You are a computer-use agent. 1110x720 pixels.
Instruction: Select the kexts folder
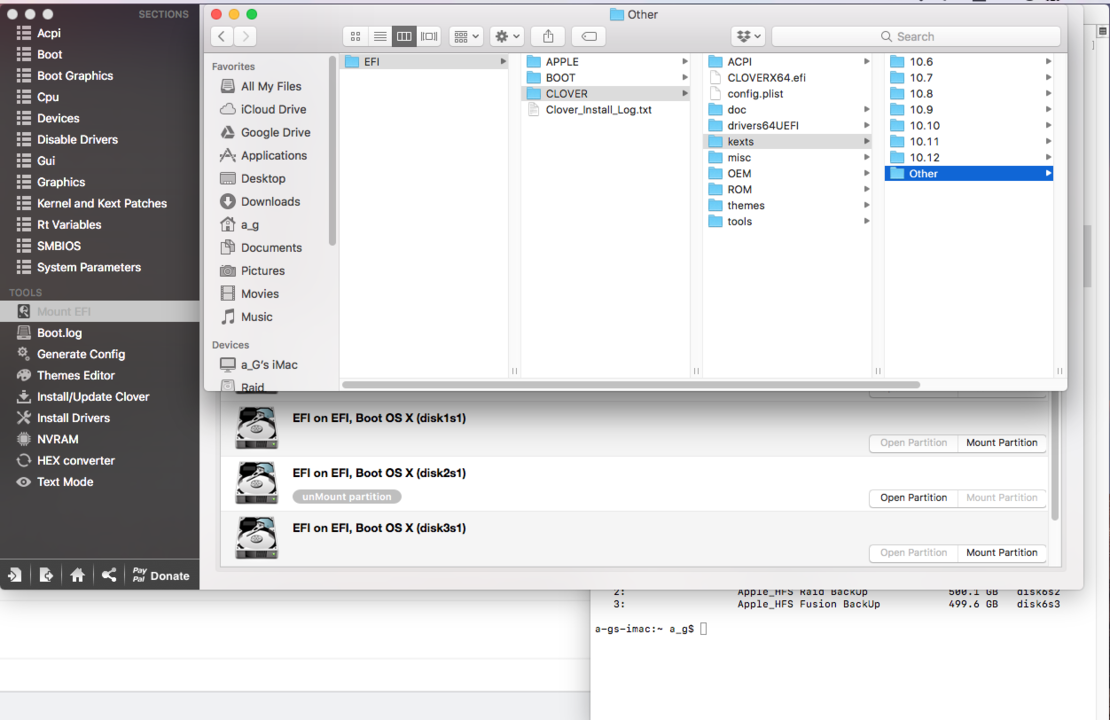tap(788, 142)
